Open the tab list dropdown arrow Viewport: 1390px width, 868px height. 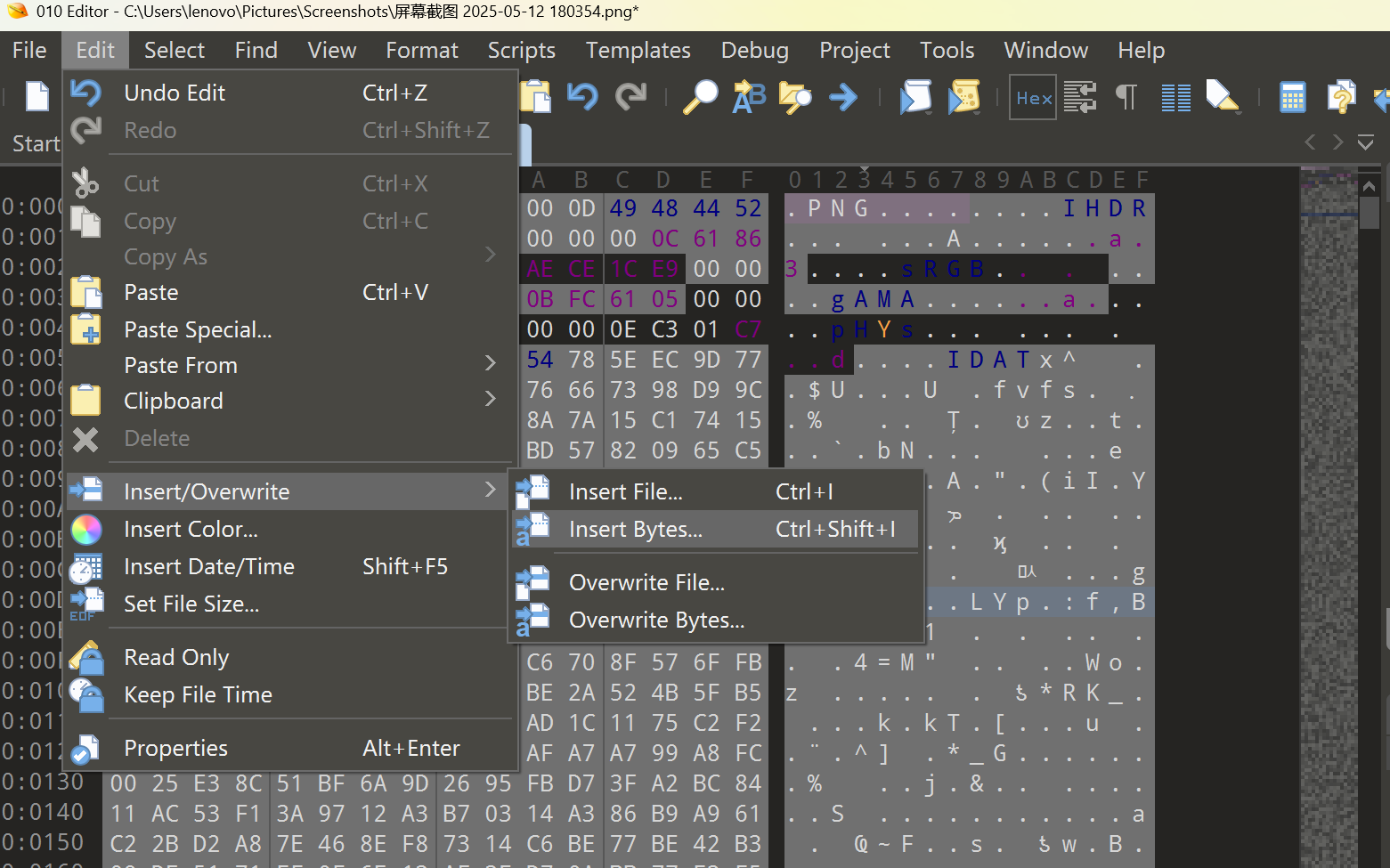click(x=1365, y=142)
